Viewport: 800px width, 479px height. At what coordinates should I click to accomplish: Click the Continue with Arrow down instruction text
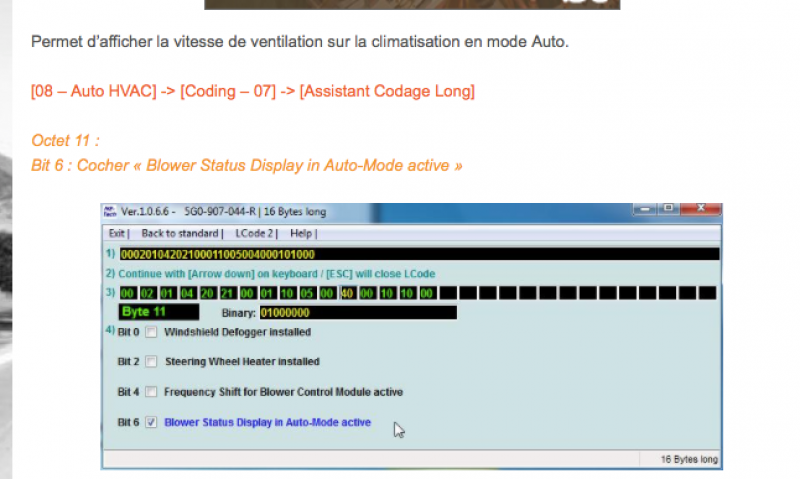pos(277,274)
